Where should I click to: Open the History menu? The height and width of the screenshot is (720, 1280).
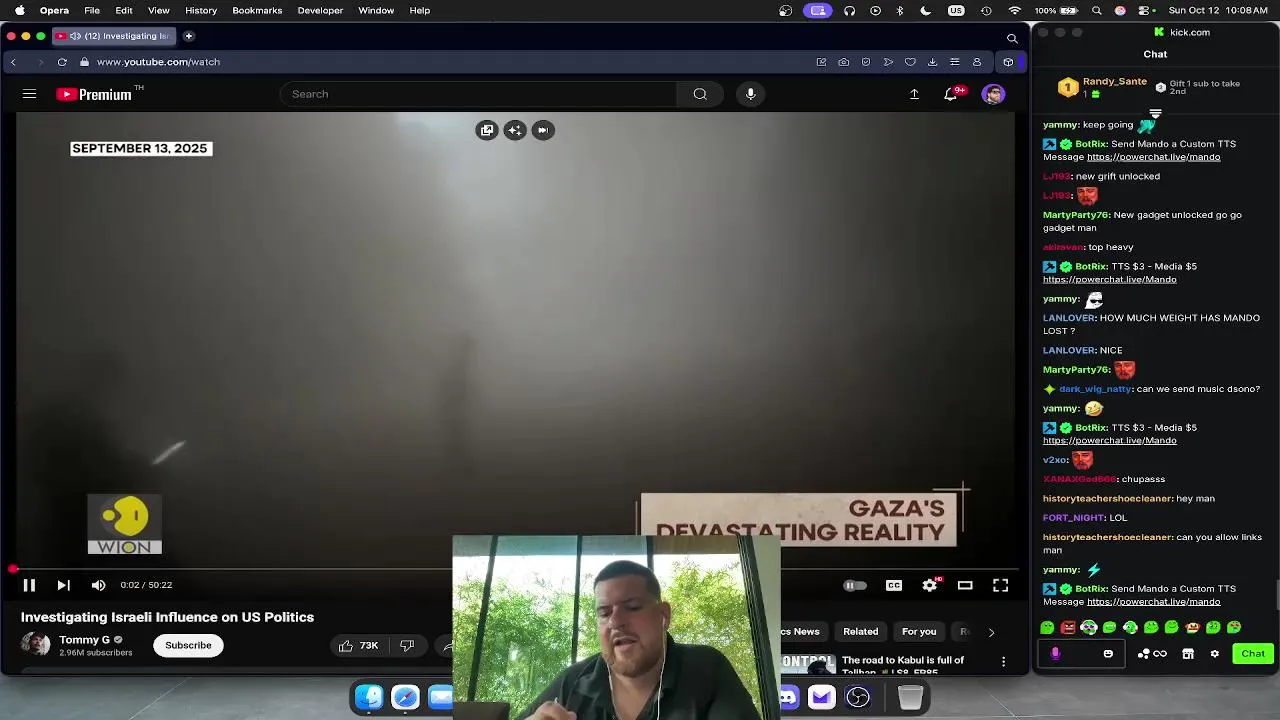(x=201, y=10)
